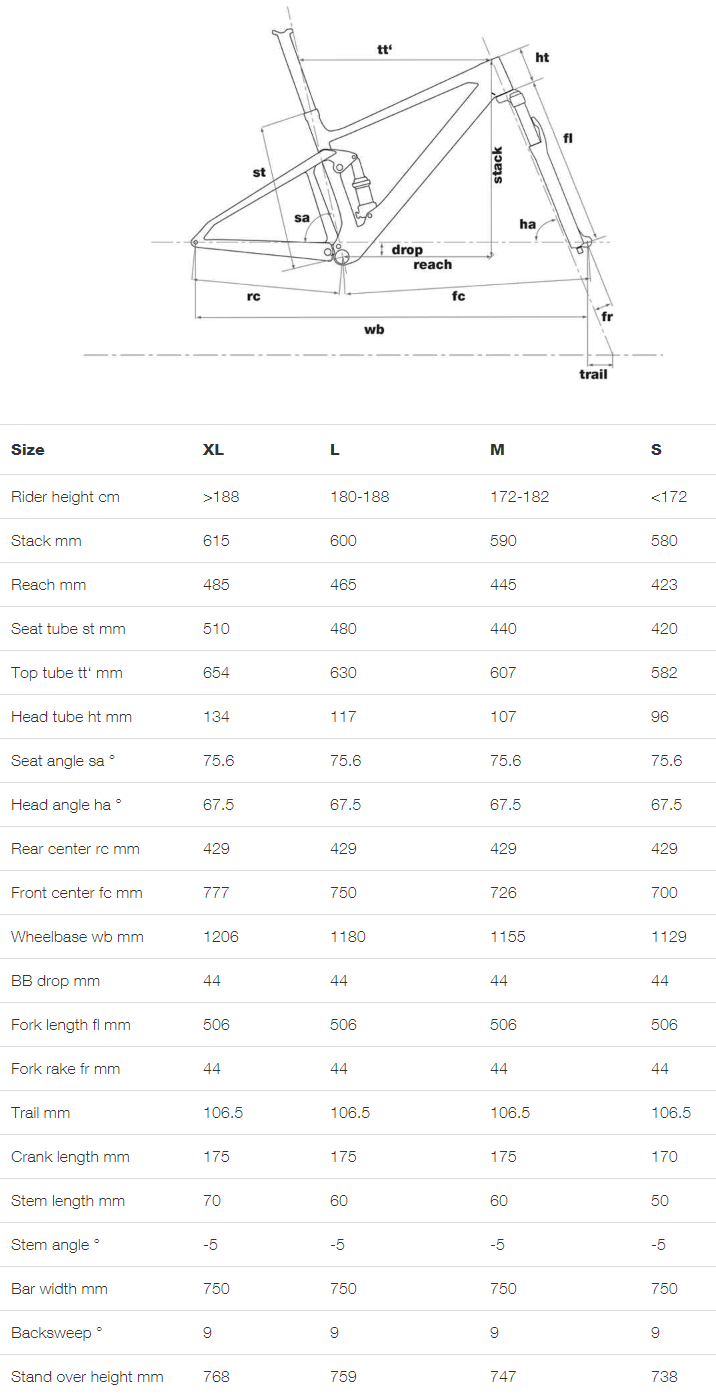Select the XL wheelbase value 1206
The height and width of the screenshot is (1398, 716).
tap(220, 937)
